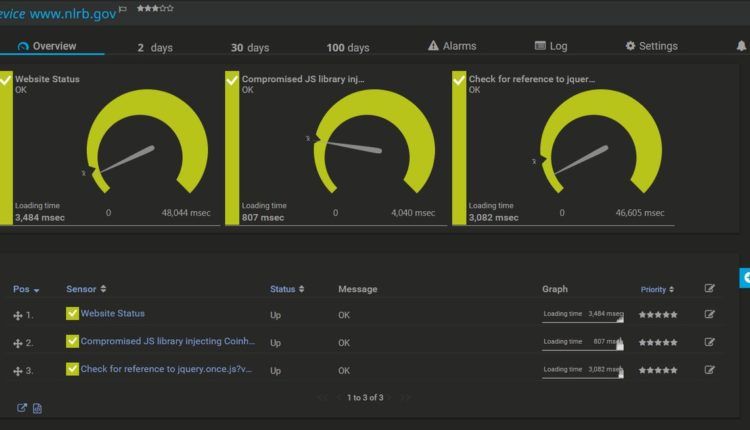Toggle the jquery.once.js sensor checkbox in table
Viewport: 750px width, 430px height.
(x=72, y=369)
